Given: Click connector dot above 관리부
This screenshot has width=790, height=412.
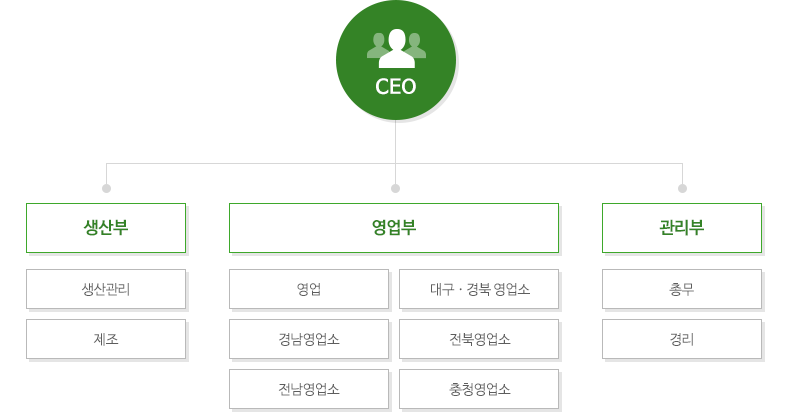Looking at the screenshot, I should tap(682, 188).
